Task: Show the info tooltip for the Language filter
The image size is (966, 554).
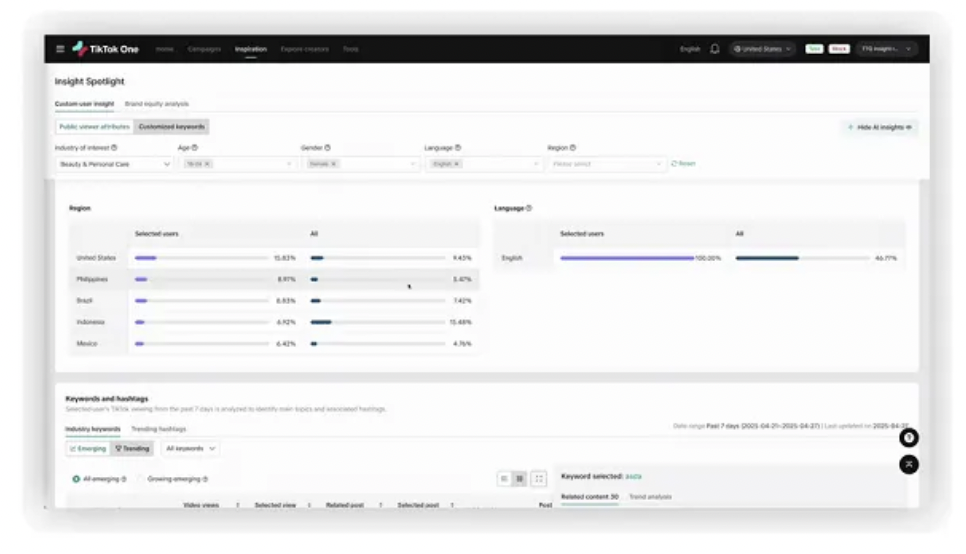Action: pyautogui.click(x=458, y=148)
